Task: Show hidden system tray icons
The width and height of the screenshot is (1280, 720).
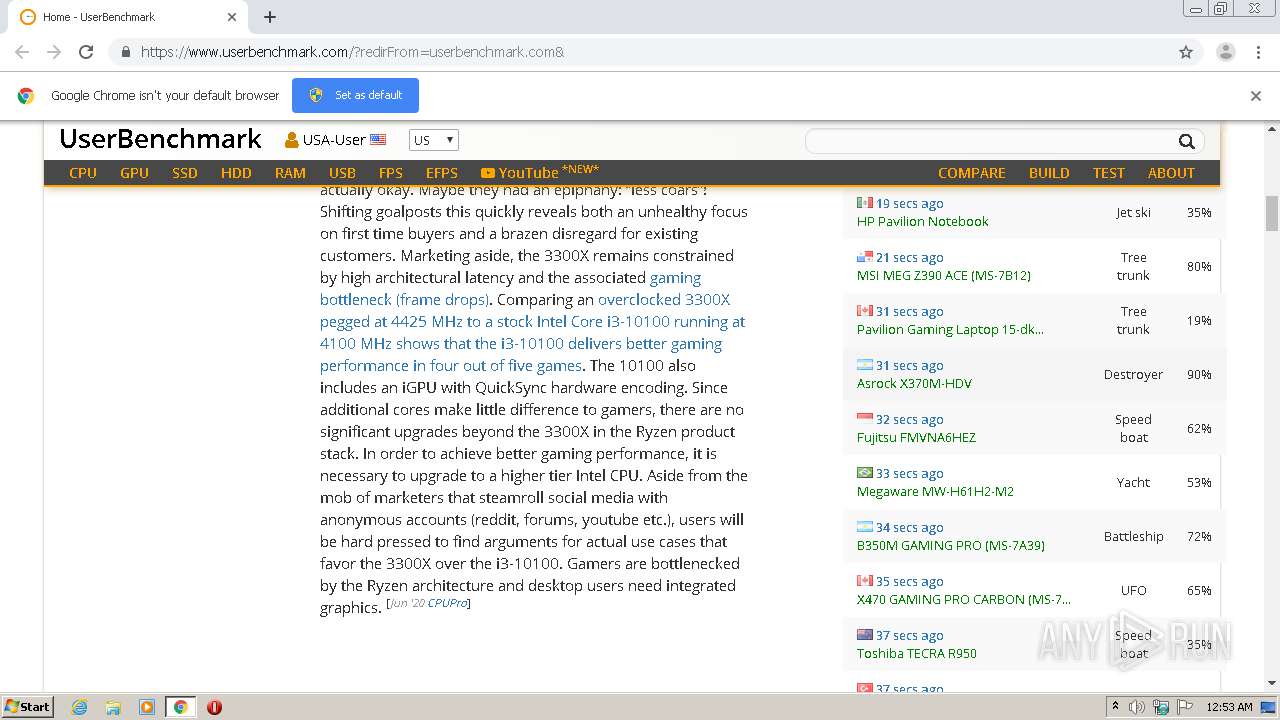Action: [1115, 707]
